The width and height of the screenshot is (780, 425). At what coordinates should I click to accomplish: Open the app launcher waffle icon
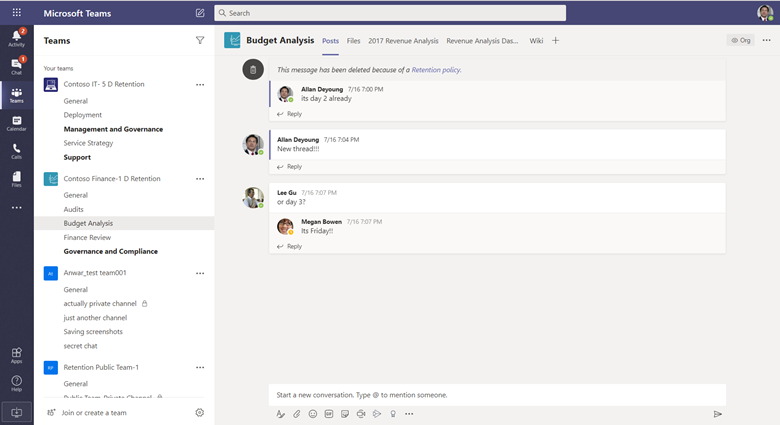point(16,13)
